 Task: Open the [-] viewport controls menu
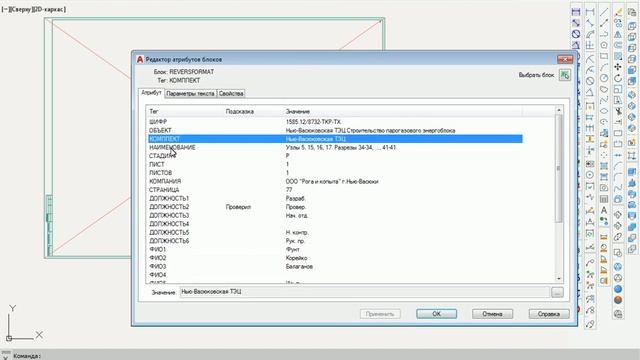click(5, 9)
